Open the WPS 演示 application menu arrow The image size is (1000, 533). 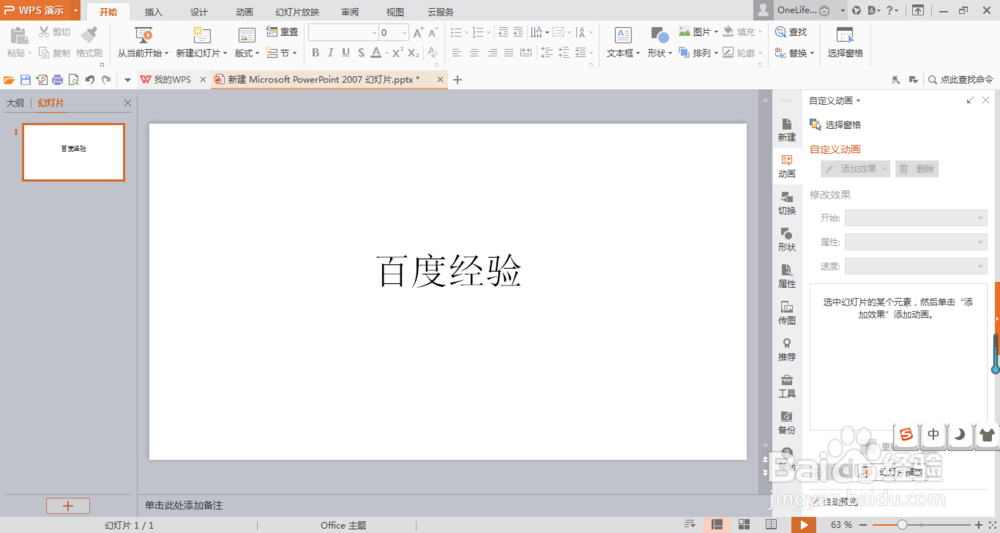[75, 10]
